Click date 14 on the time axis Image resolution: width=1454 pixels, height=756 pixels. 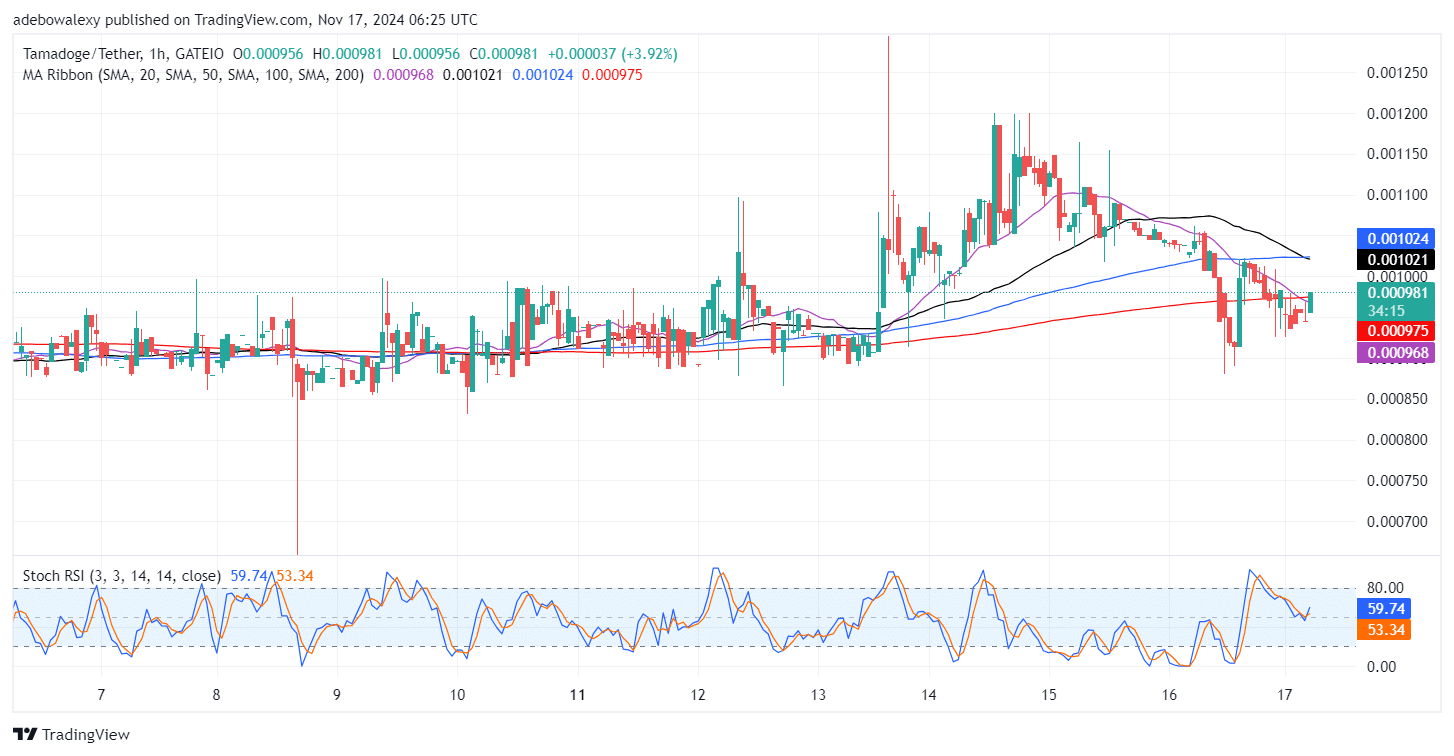click(x=929, y=694)
